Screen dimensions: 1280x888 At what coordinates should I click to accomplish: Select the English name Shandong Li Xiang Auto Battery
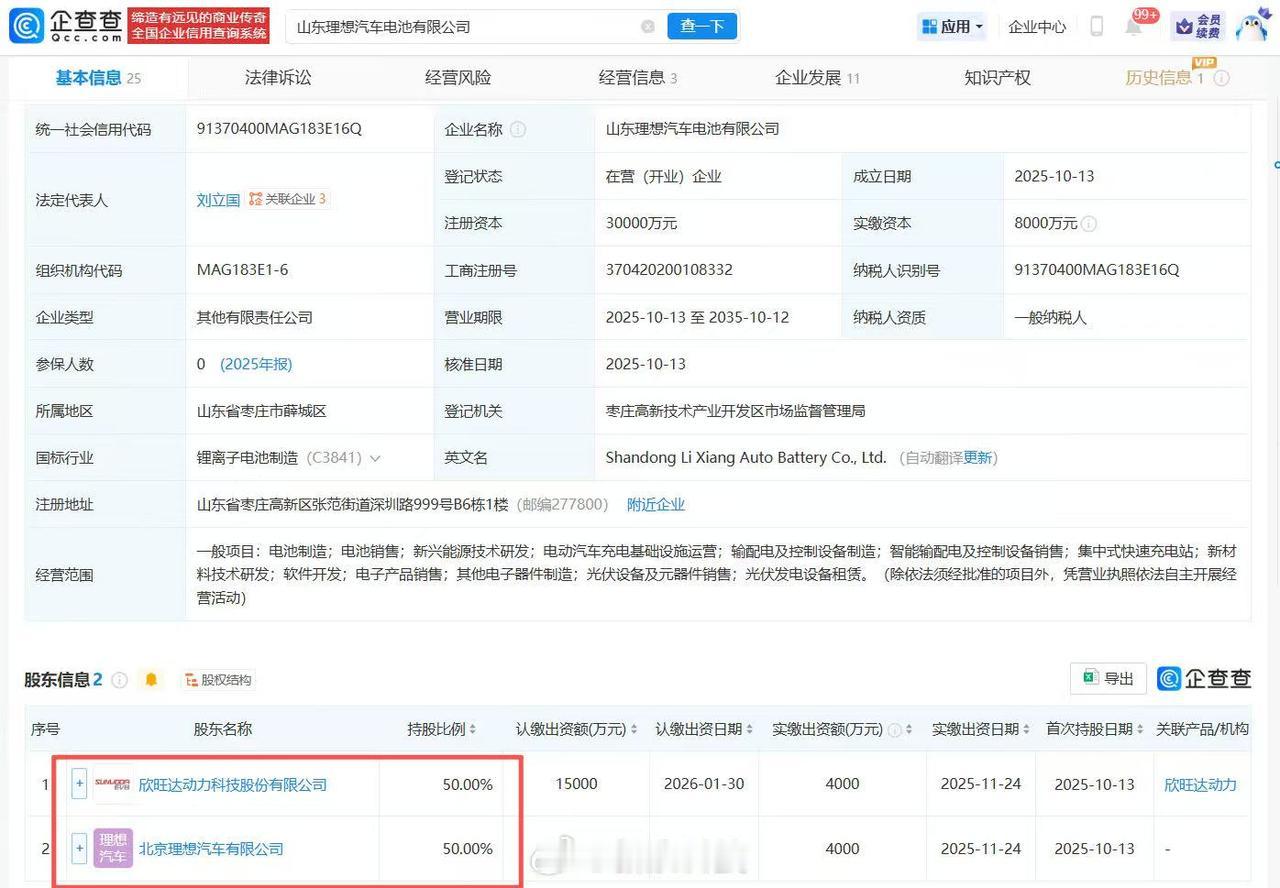746,458
